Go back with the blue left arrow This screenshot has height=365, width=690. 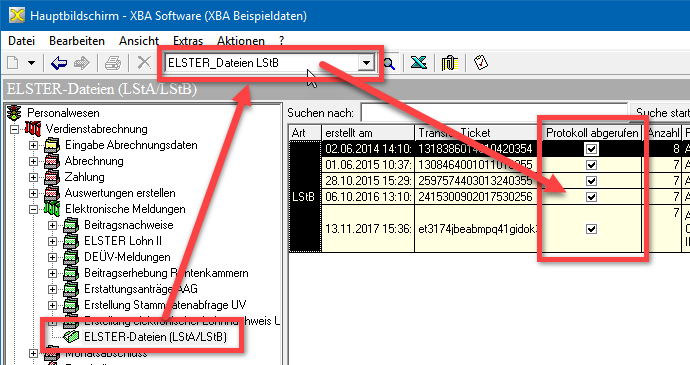pos(59,63)
